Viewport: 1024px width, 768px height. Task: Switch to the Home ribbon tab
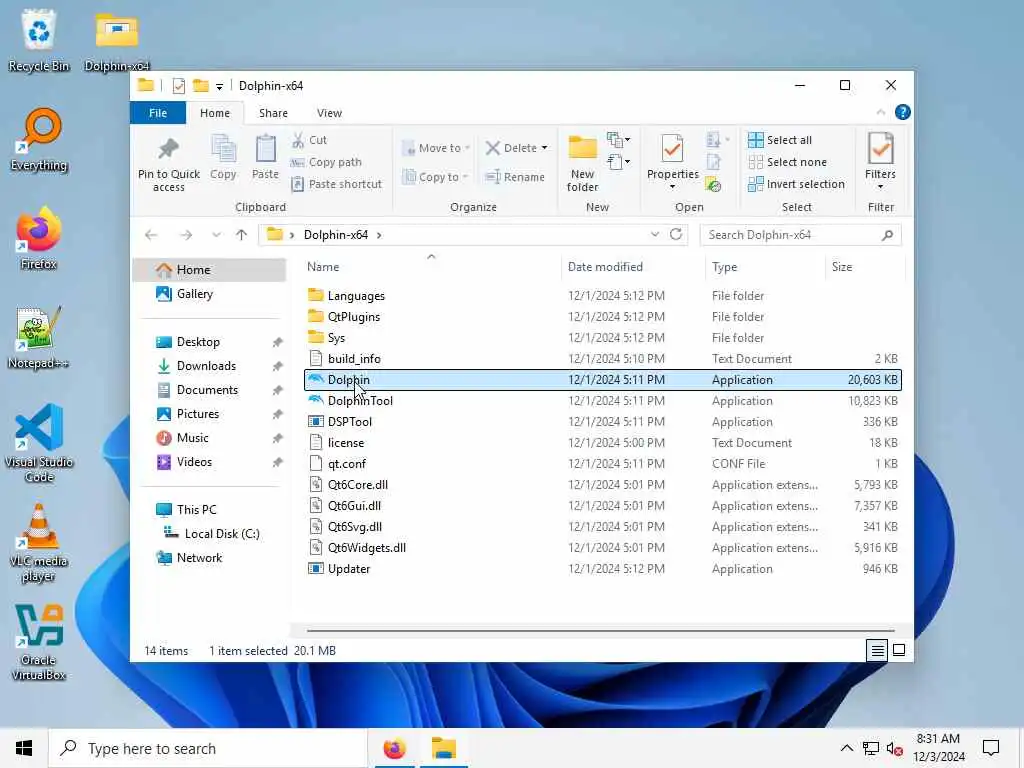[x=215, y=113]
